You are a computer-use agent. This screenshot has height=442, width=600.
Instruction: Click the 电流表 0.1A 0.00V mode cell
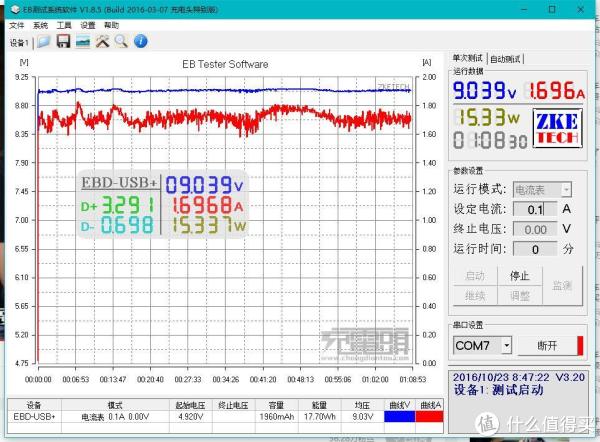(x=115, y=416)
